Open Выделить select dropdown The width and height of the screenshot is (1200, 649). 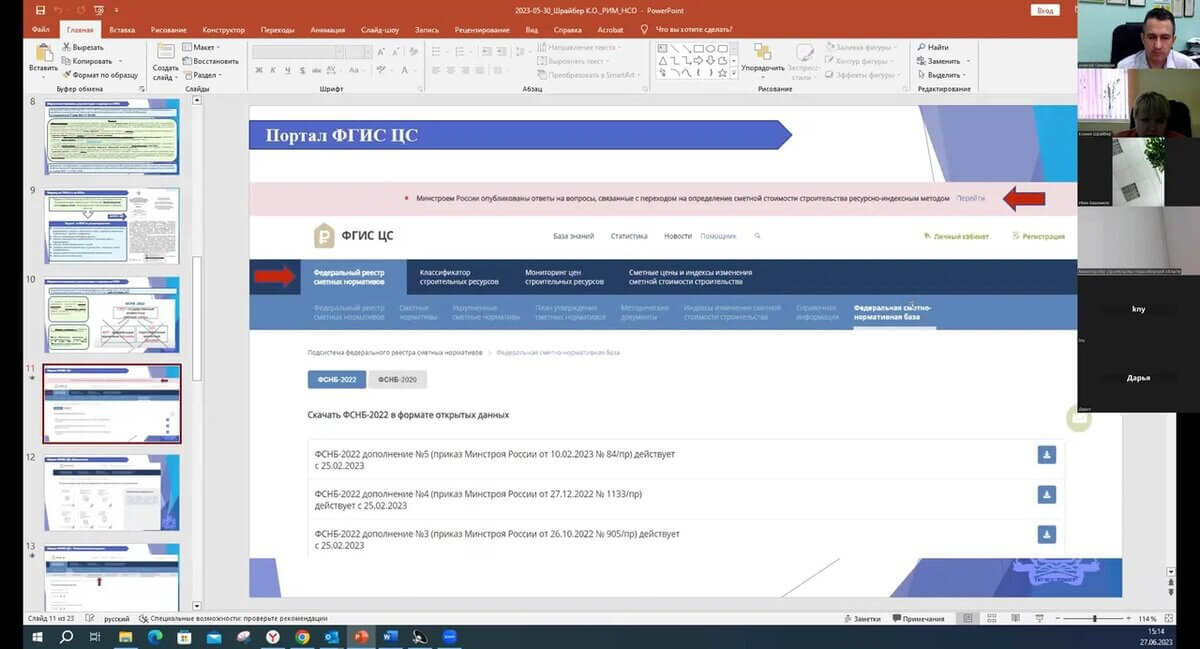point(941,75)
